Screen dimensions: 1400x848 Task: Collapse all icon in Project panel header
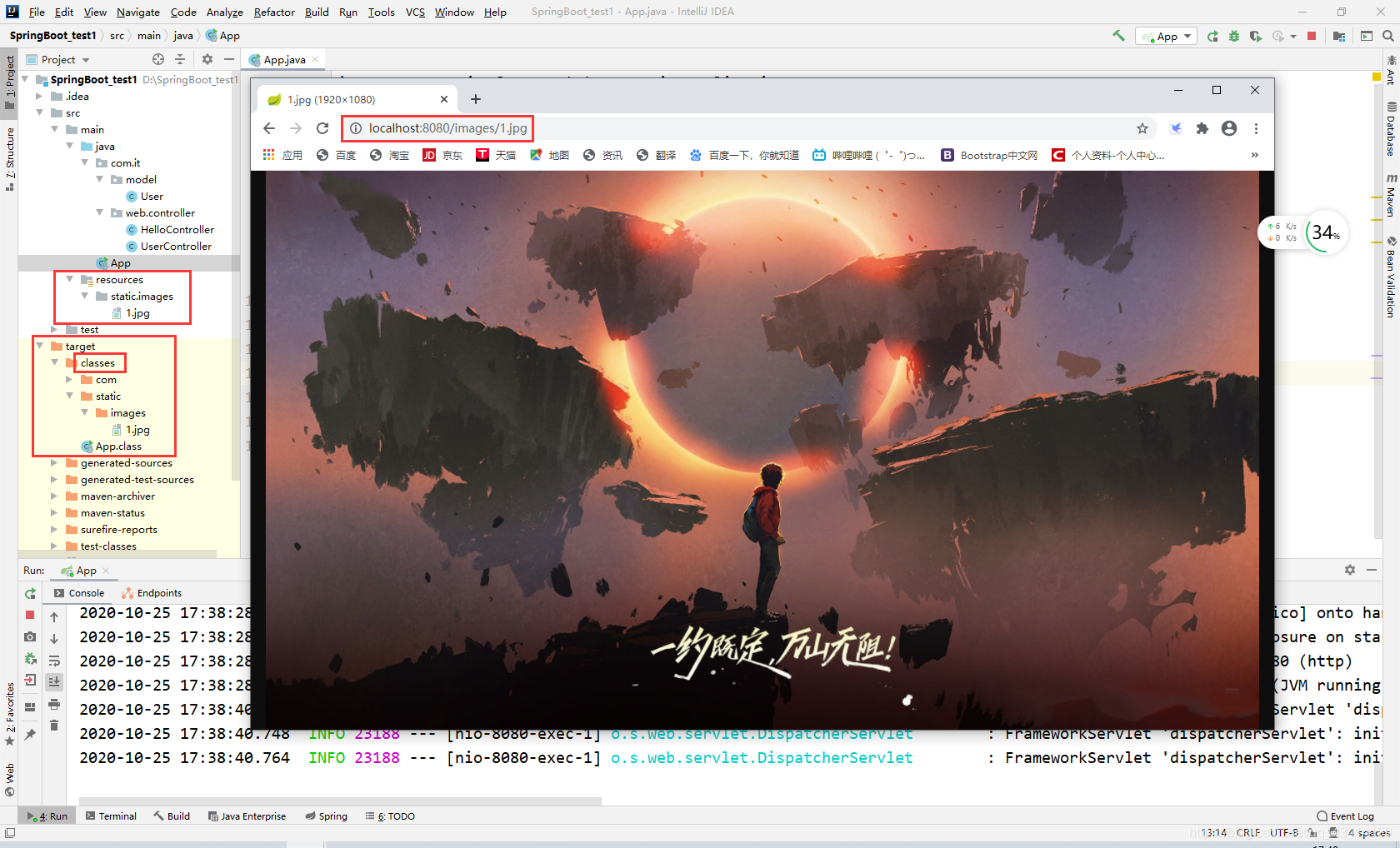pyautogui.click(x=180, y=59)
